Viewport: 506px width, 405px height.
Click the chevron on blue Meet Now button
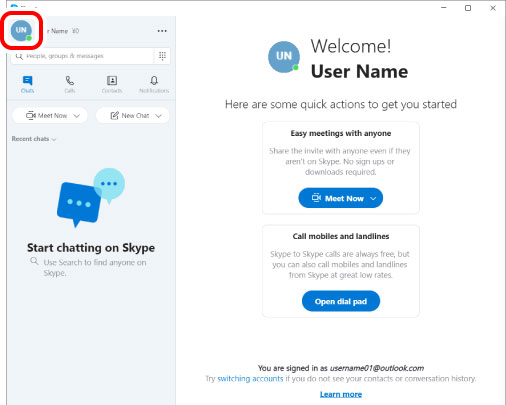(x=373, y=198)
